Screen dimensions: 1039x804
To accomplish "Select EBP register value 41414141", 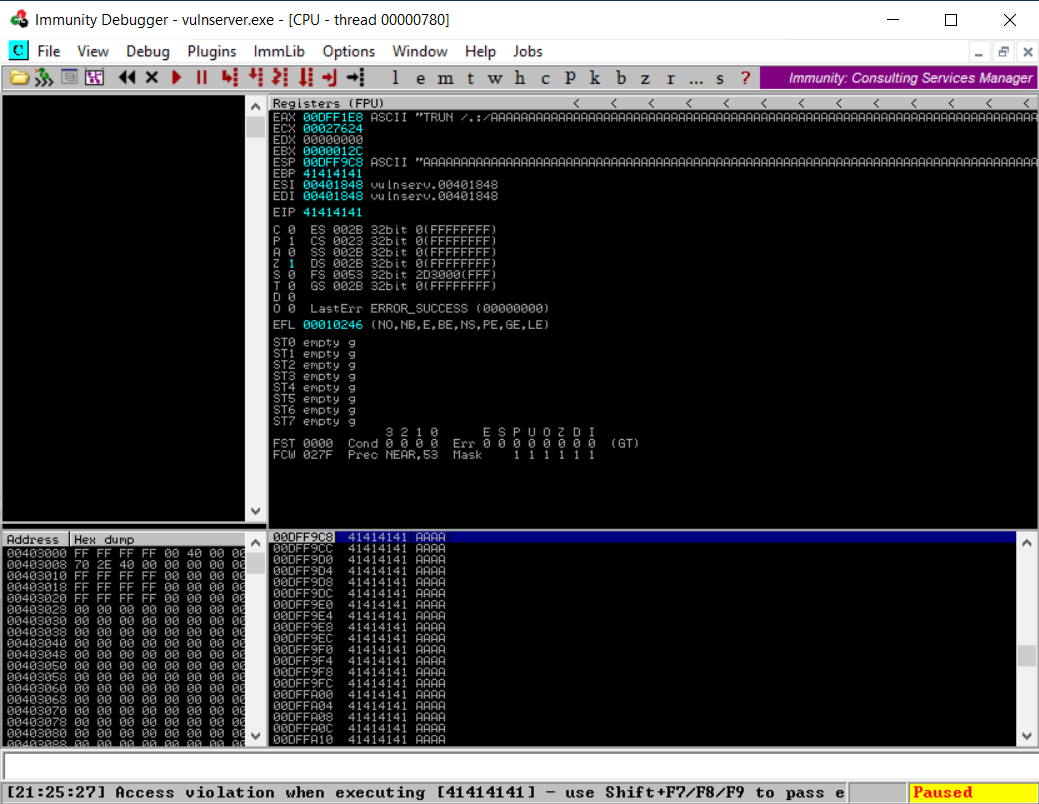I will click(333, 174).
